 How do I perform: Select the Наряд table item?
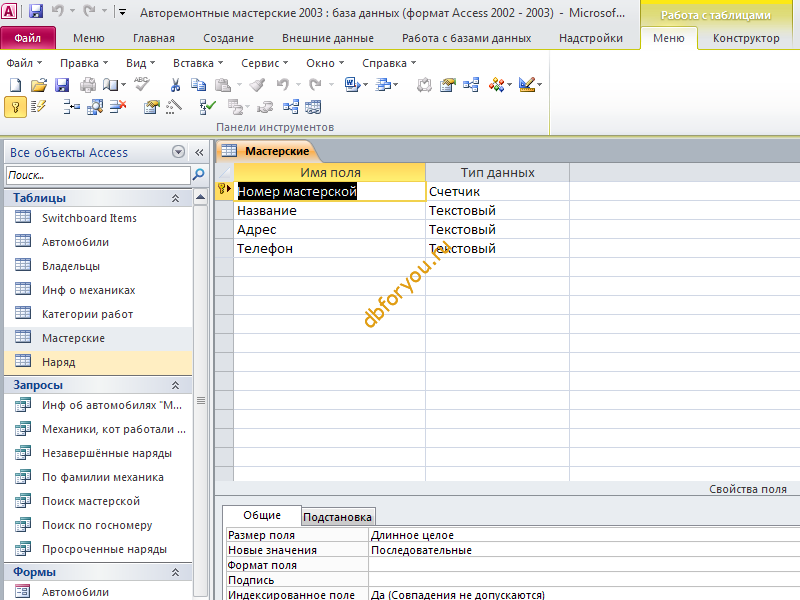tap(98, 362)
